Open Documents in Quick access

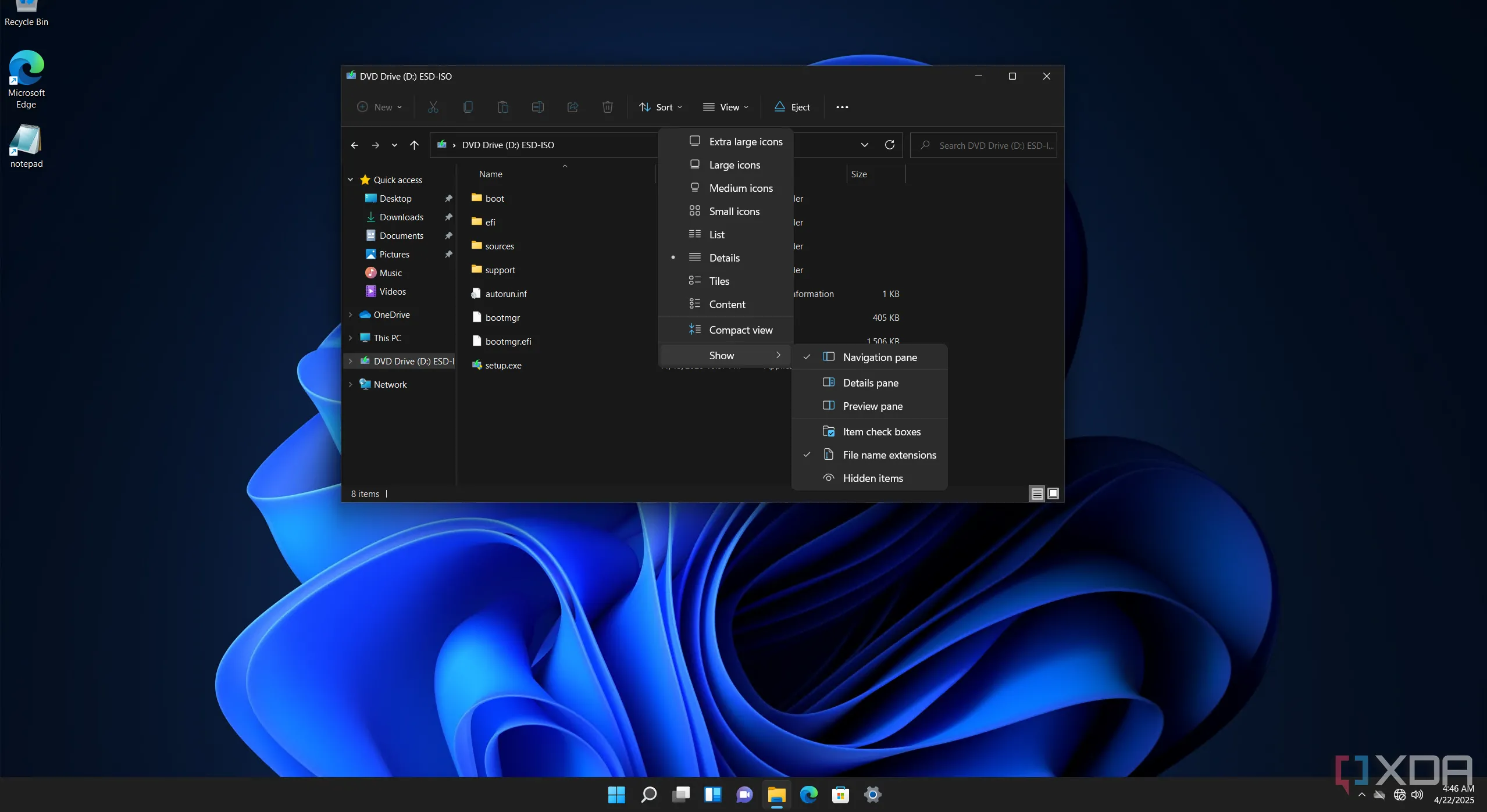(x=401, y=236)
